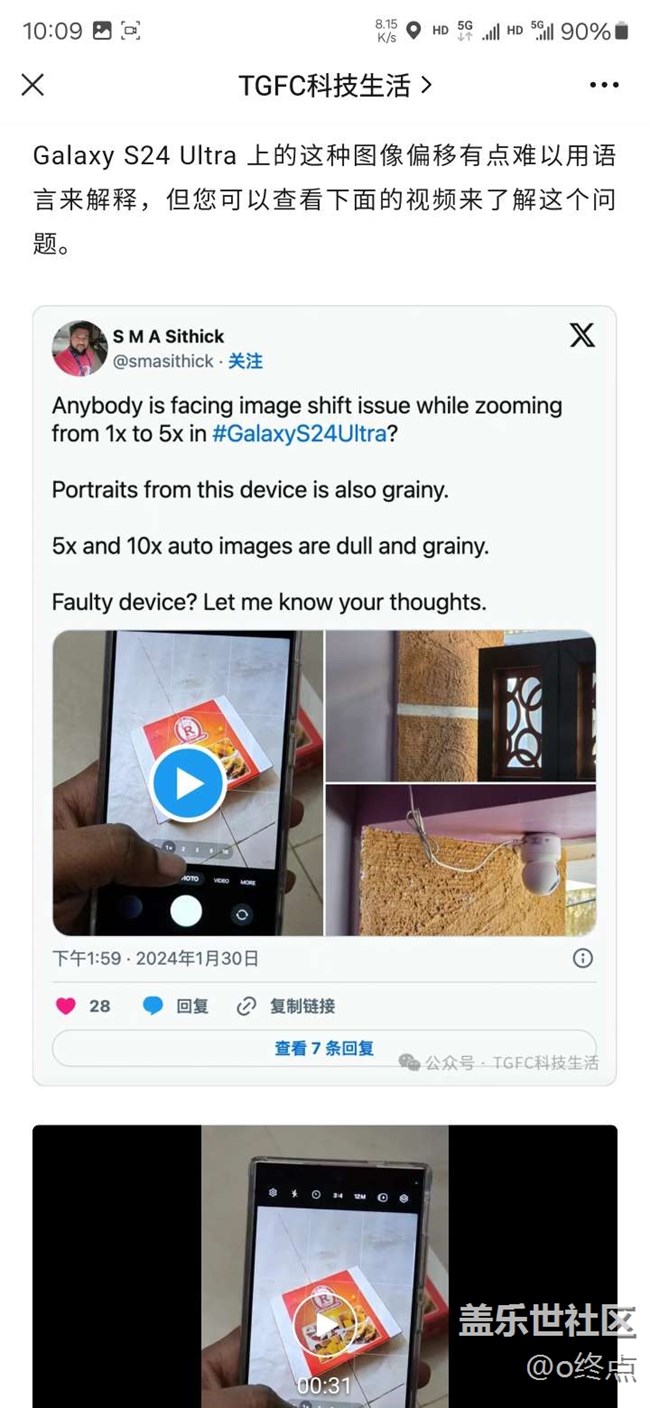Play the embedded tweet video
Image resolution: width=650 pixels, height=1408 pixels.
tap(188, 784)
